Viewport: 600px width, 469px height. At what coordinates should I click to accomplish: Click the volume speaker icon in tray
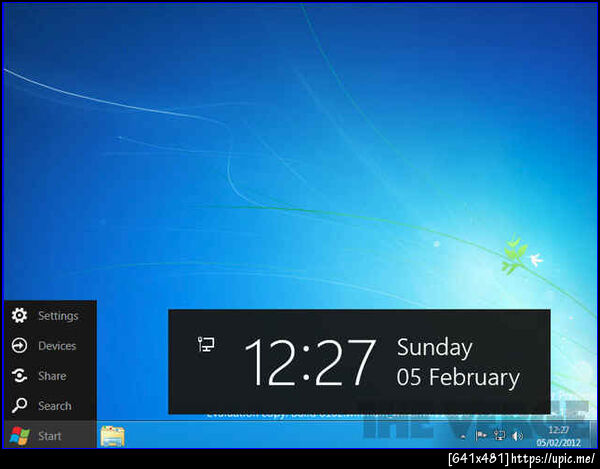click(517, 436)
